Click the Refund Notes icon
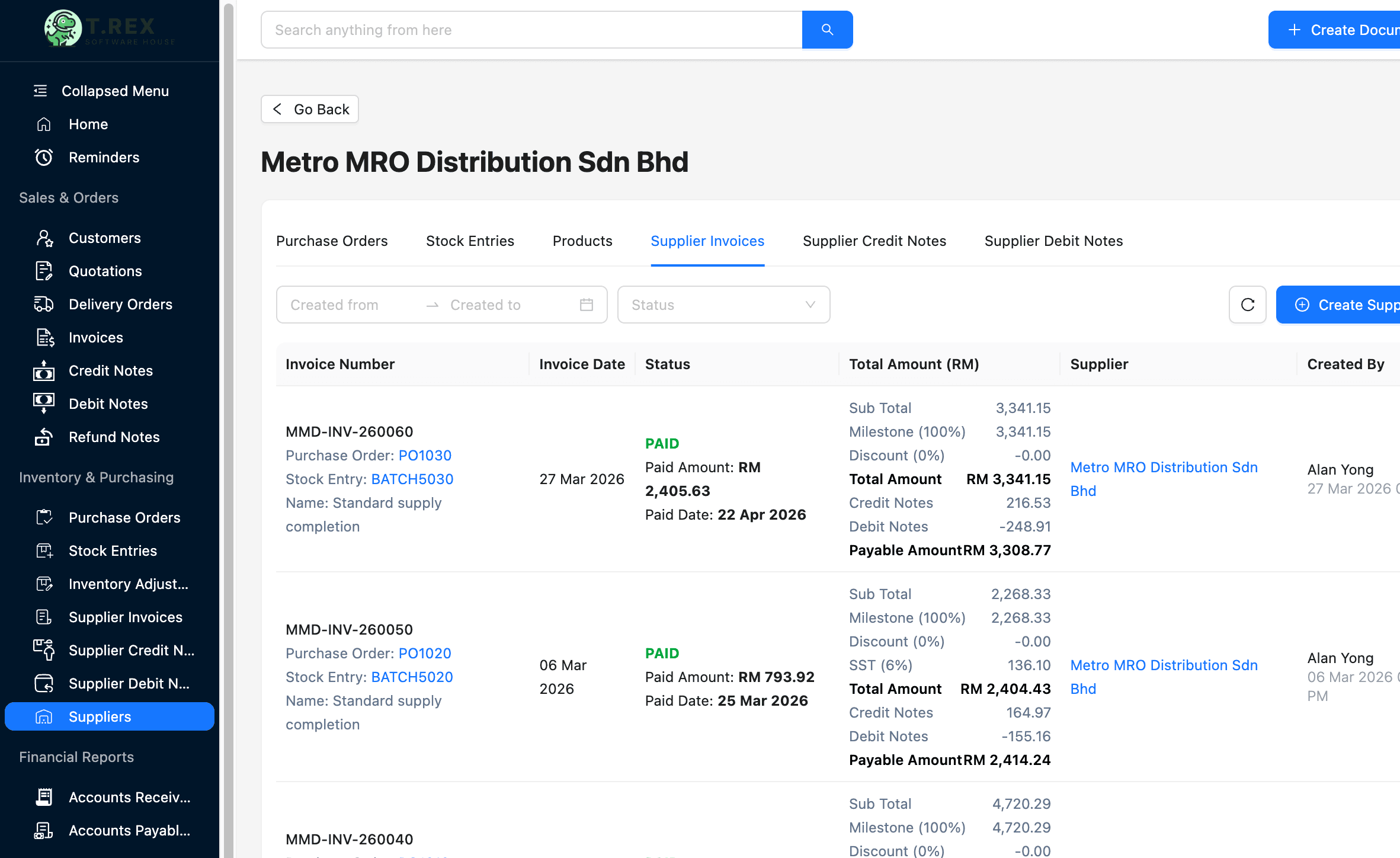This screenshot has height=858, width=1400. point(44,437)
